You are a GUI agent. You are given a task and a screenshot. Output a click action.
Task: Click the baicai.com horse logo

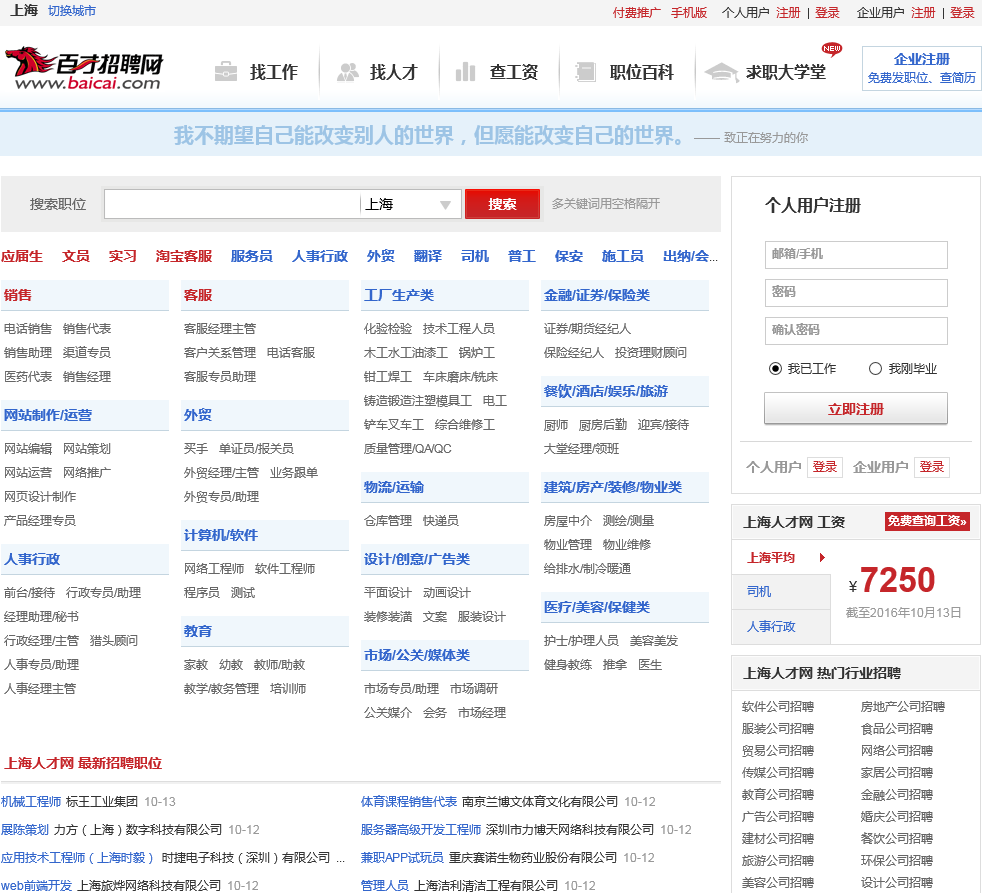tap(85, 69)
